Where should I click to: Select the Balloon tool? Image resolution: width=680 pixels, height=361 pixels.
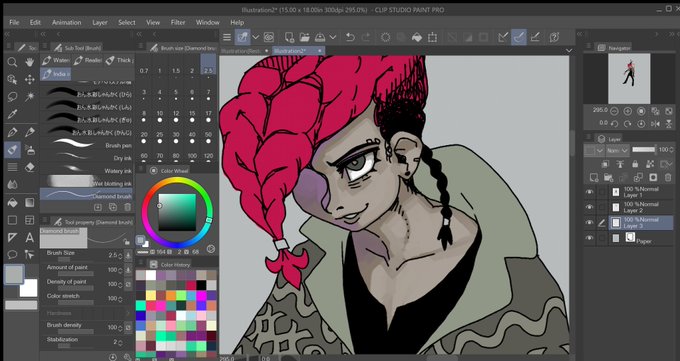(x=12, y=255)
